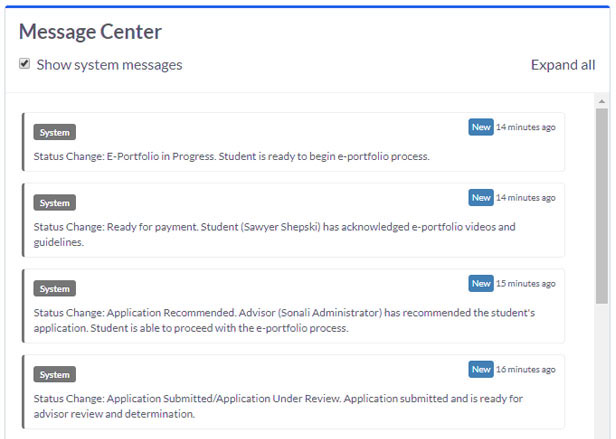Expand the E-Portfolio in Progress status message
Screen dimensions: 616x439
coord(293,142)
